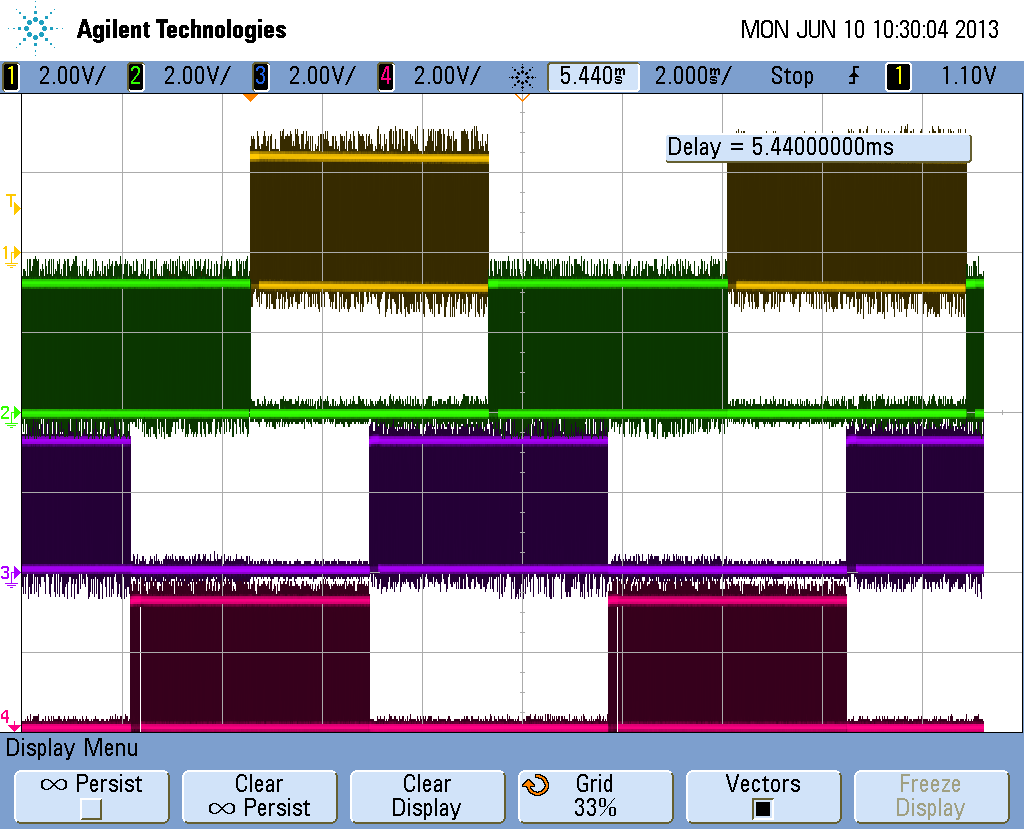The image size is (1024, 829).
Task: Click the trigger source channel 1 badge
Action: [898, 76]
